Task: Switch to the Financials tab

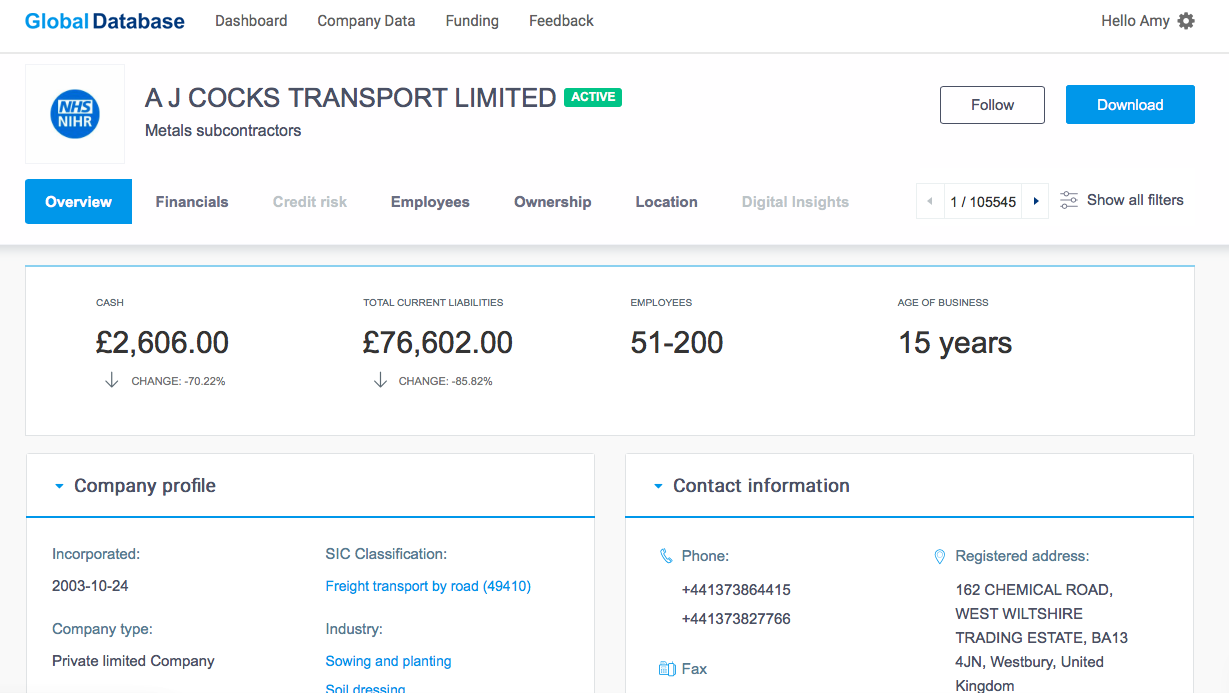Action: [x=192, y=202]
